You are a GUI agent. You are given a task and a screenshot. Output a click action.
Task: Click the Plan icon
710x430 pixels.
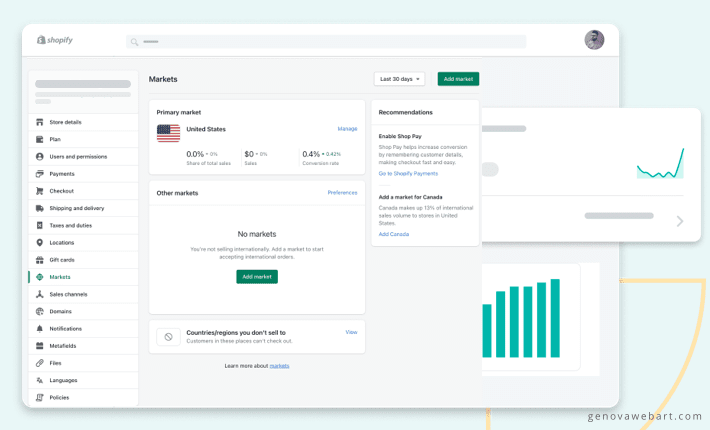coord(40,139)
